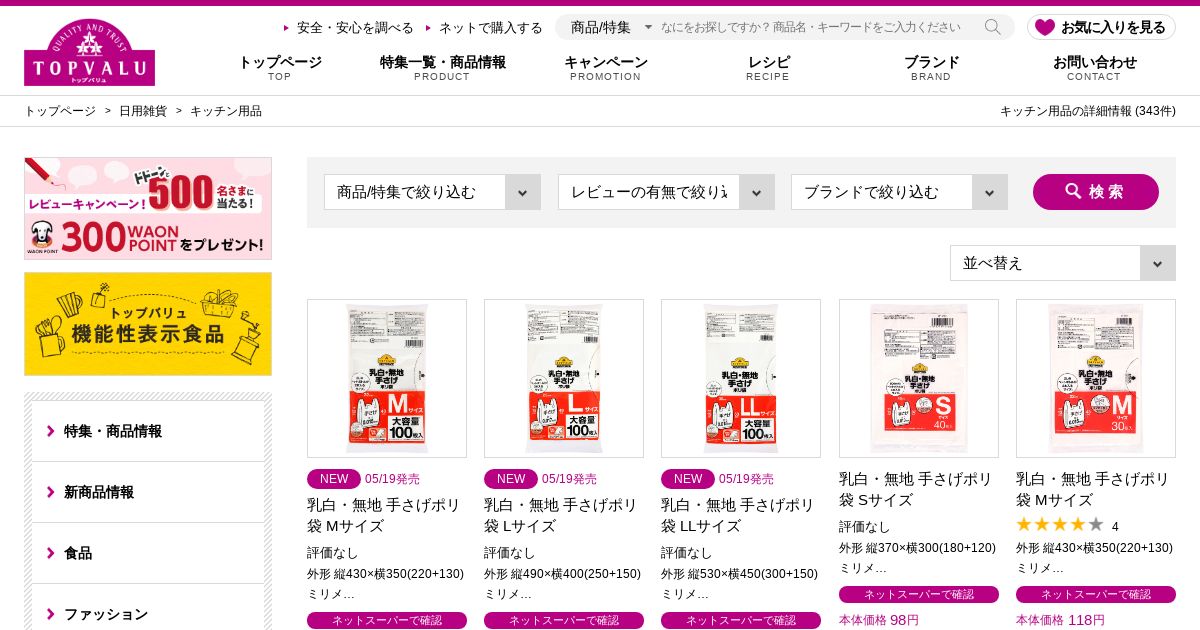Screen dimensions: 1200x630
Task: Open Mサイズ 30枚 product image
Action: [x=1096, y=378]
